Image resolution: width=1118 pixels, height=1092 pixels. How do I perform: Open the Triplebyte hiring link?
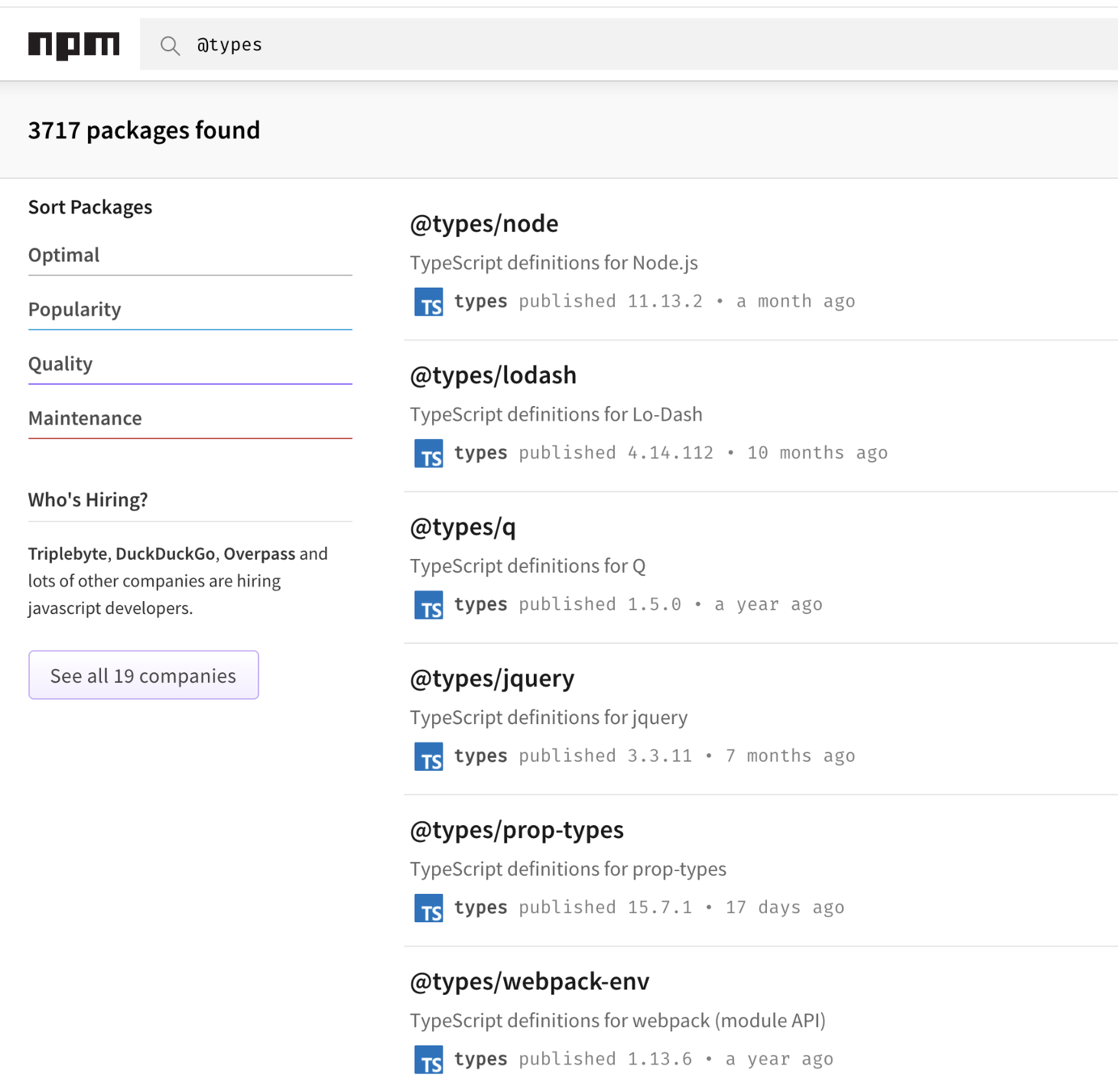pos(67,554)
